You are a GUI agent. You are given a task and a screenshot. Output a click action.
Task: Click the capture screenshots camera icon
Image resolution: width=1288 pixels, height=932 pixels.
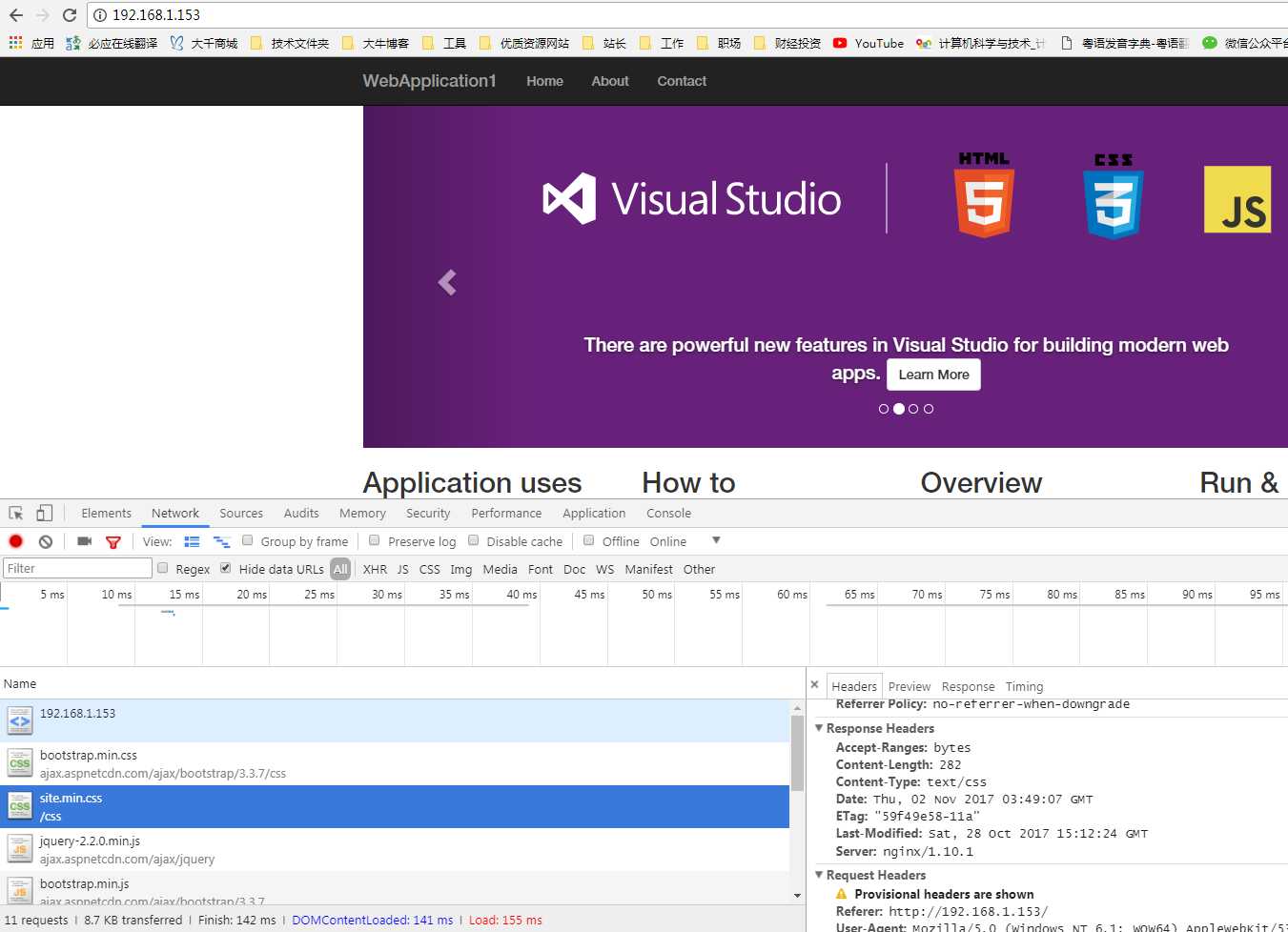(85, 541)
